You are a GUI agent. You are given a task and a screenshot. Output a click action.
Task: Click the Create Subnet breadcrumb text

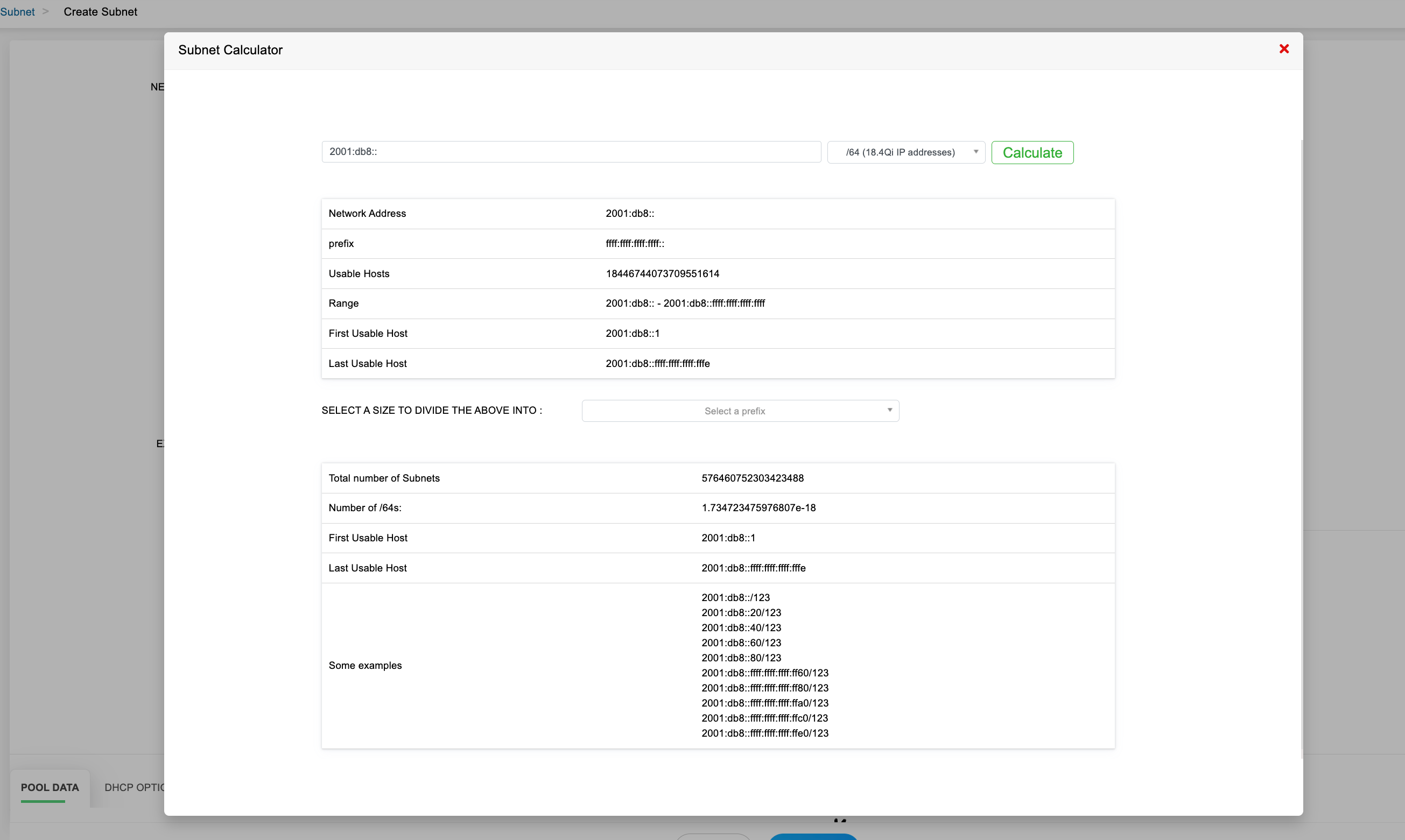click(100, 12)
